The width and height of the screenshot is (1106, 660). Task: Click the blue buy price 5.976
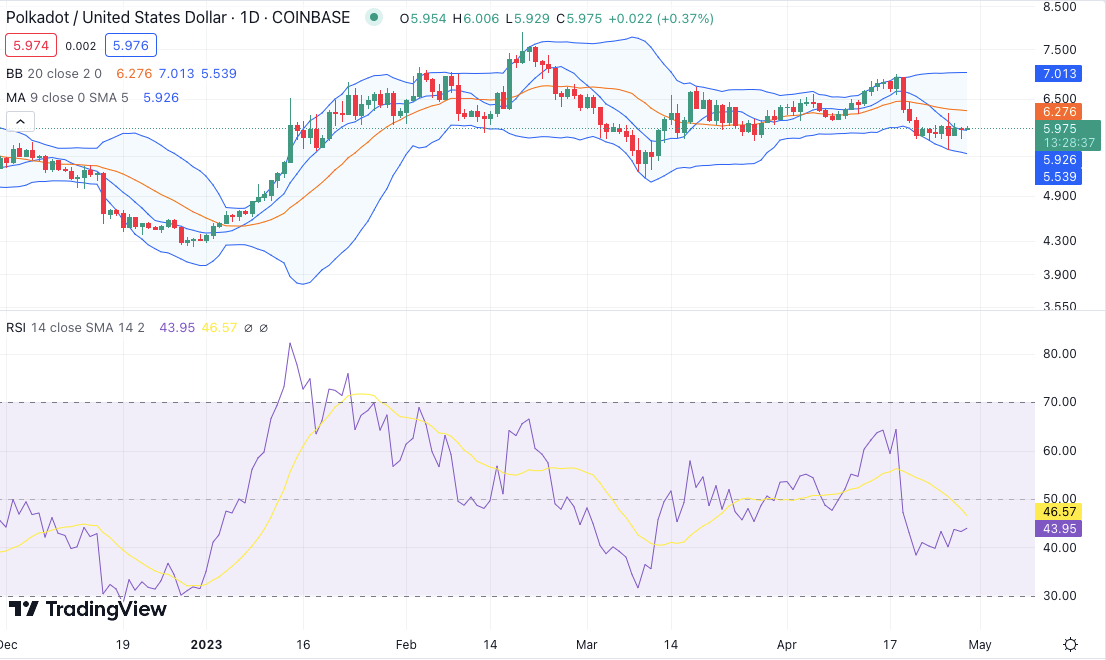(130, 46)
